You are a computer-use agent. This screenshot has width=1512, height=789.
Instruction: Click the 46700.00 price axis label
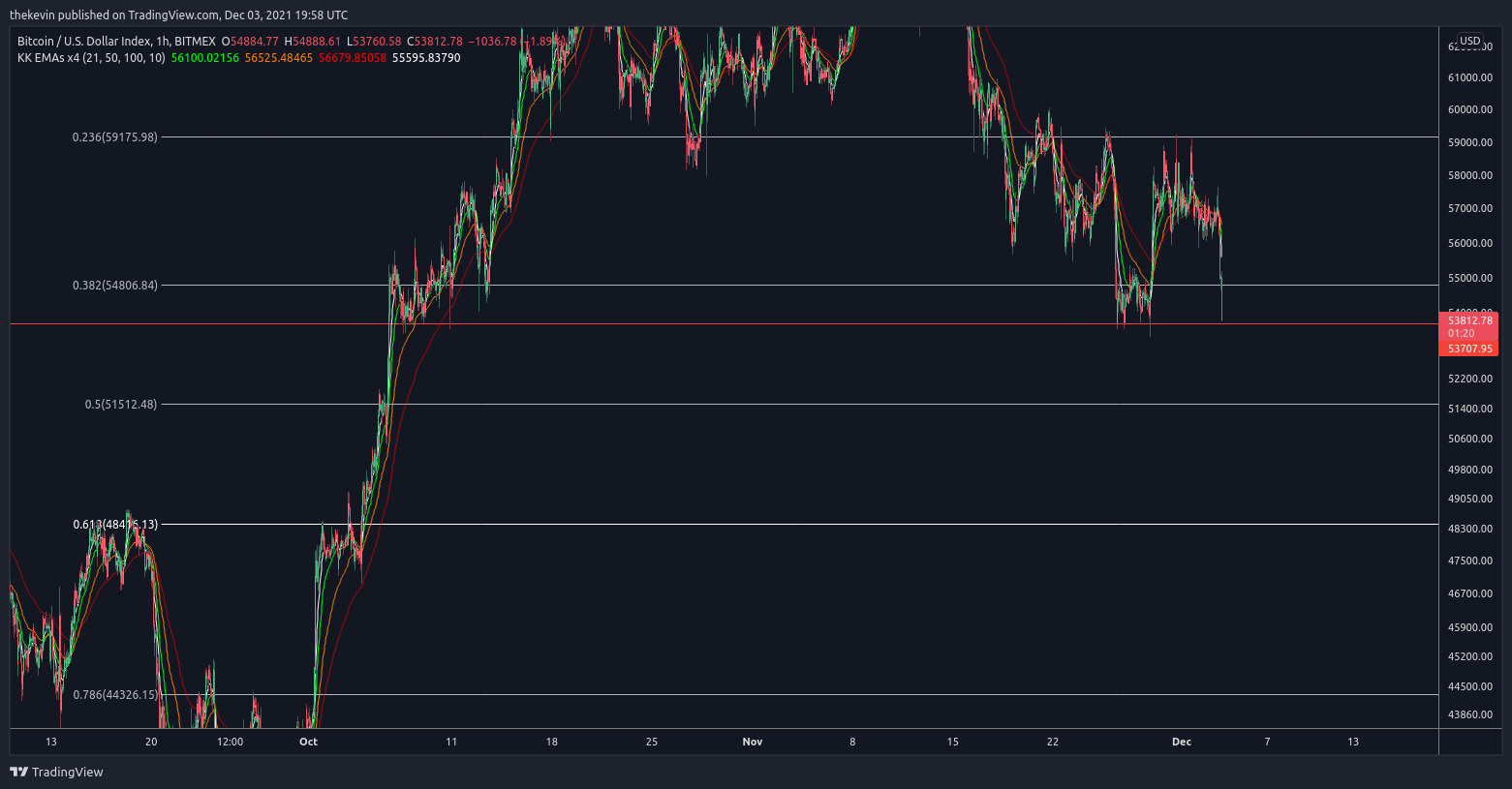(1469, 593)
